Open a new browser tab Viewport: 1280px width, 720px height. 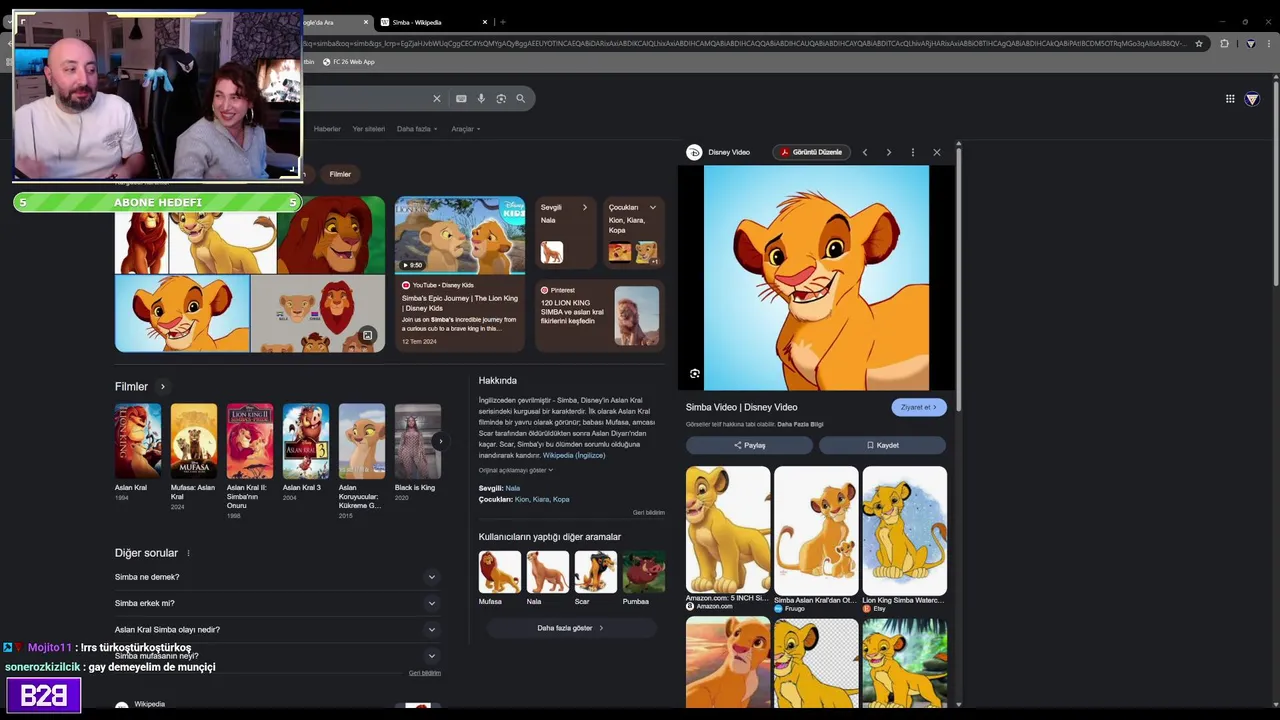click(x=503, y=22)
